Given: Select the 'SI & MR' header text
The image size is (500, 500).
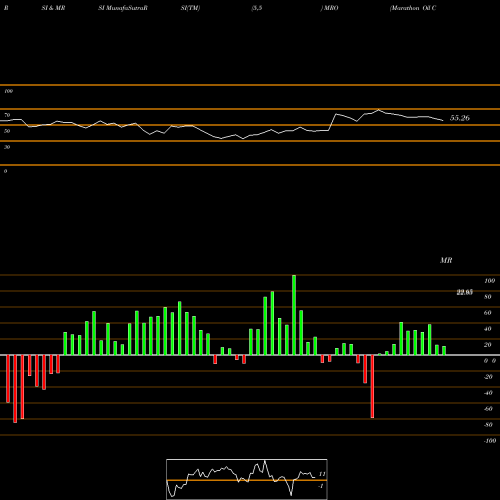Looking at the screenshot, I should tap(53, 8).
